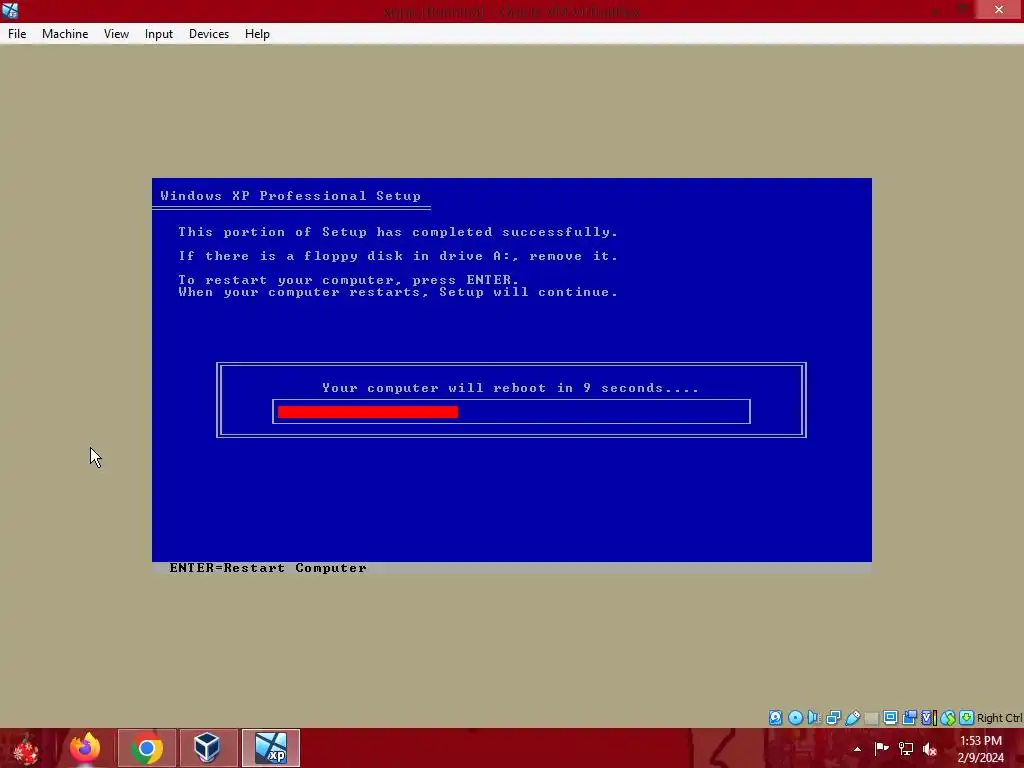Open the Input menu
This screenshot has height=768, width=1024.
[x=159, y=34]
